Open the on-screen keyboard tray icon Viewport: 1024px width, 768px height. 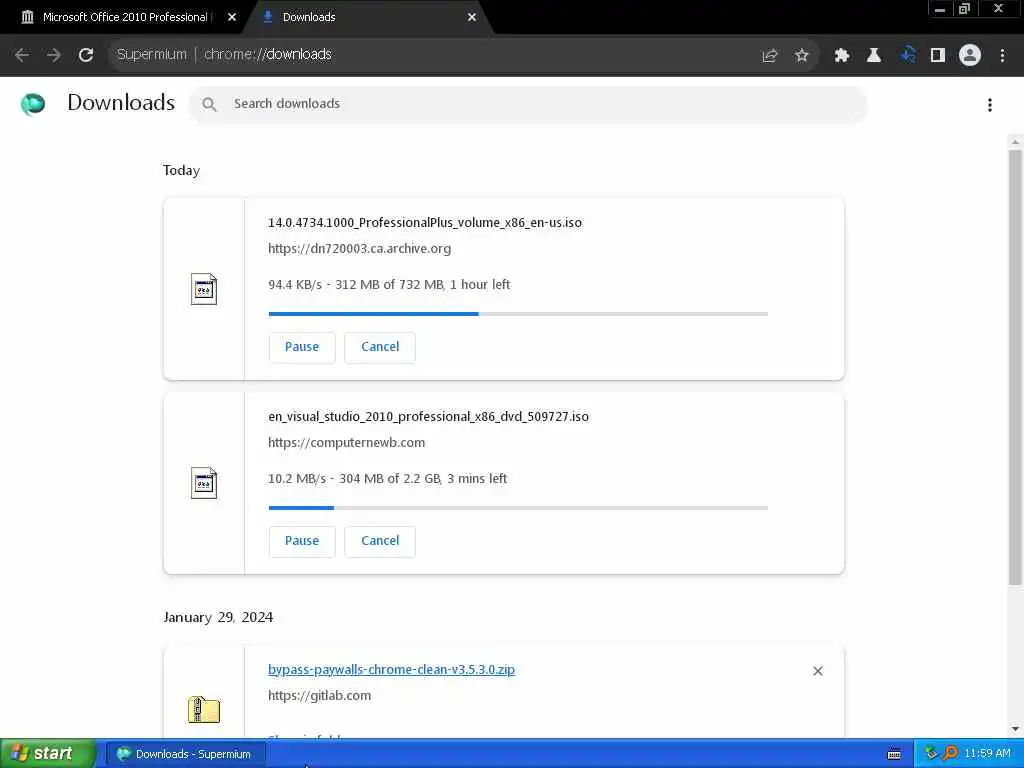coord(894,754)
